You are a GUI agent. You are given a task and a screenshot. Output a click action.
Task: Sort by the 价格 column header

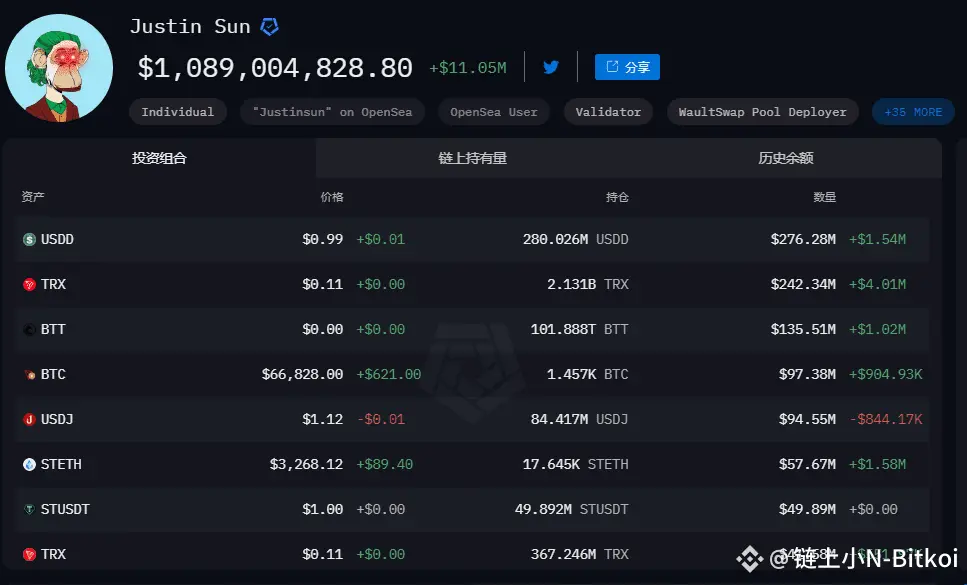point(332,197)
